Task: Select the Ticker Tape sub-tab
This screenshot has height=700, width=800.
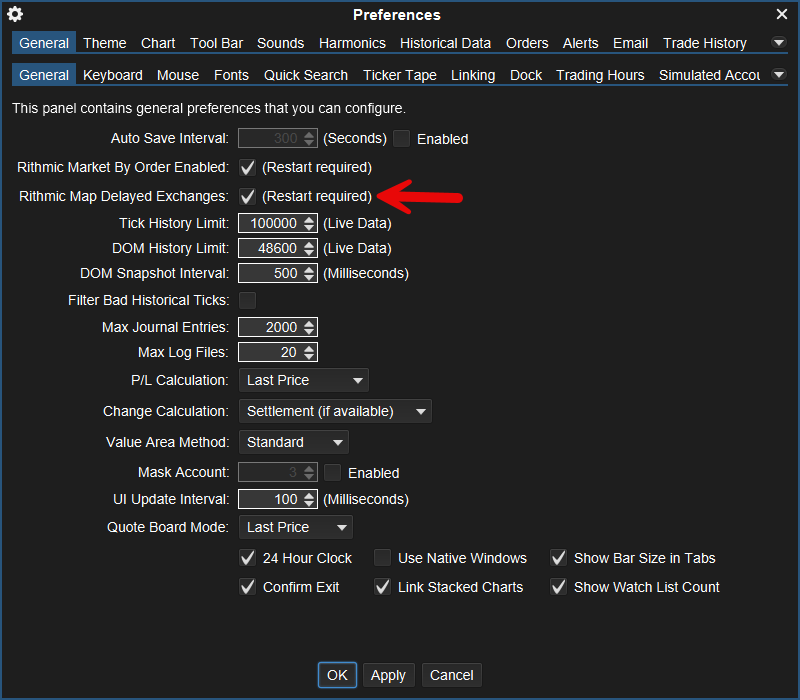Action: tap(399, 75)
